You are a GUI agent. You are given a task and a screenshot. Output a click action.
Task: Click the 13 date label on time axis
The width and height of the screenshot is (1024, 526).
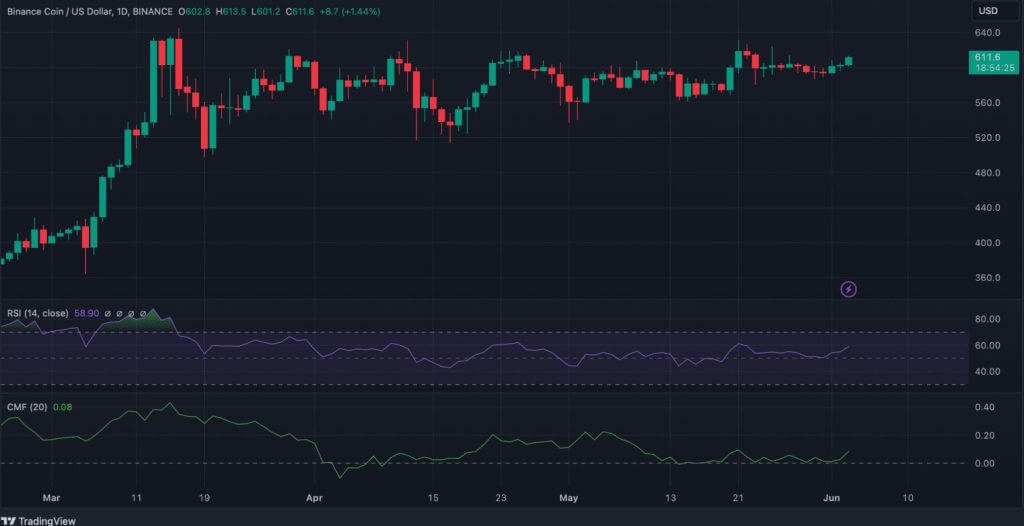point(671,498)
